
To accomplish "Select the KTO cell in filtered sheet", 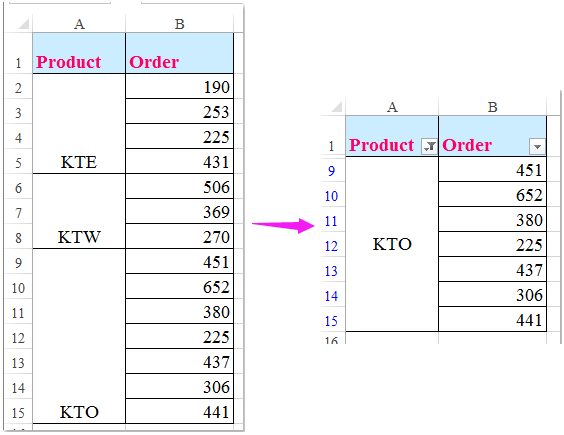I will (392, 244).
